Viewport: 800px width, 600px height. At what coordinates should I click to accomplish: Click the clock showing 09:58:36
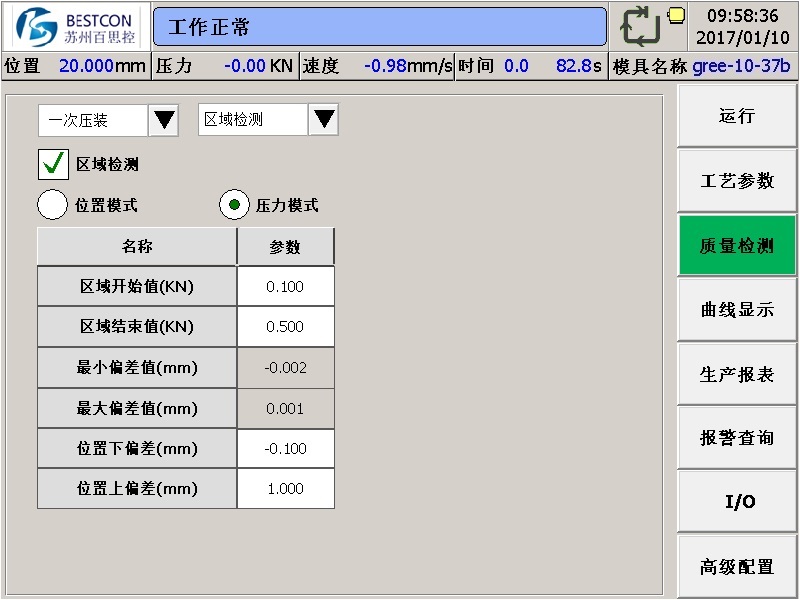pos(743,16)
